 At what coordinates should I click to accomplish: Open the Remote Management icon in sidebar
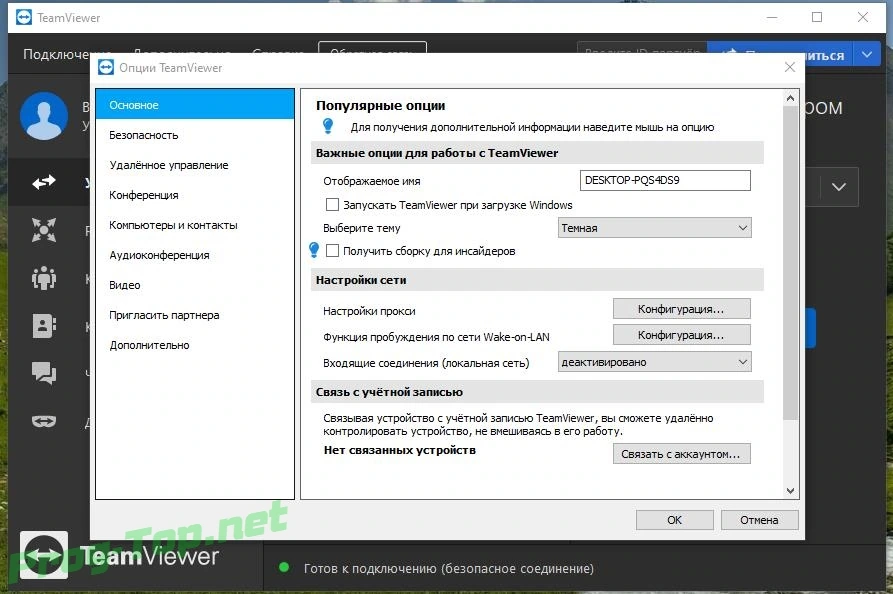[x=44, y=230]
